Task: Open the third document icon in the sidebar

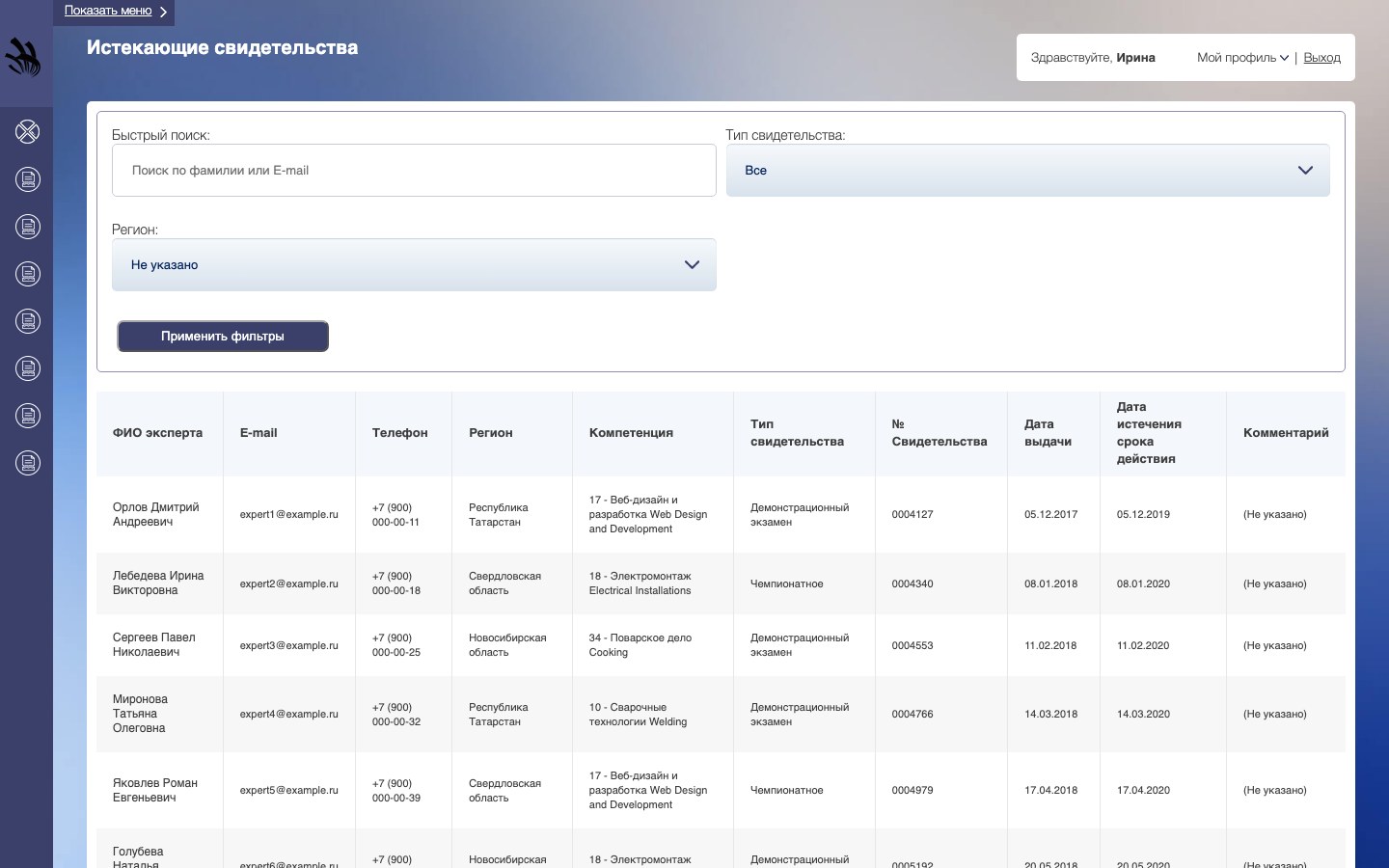Action: (27, 273)
